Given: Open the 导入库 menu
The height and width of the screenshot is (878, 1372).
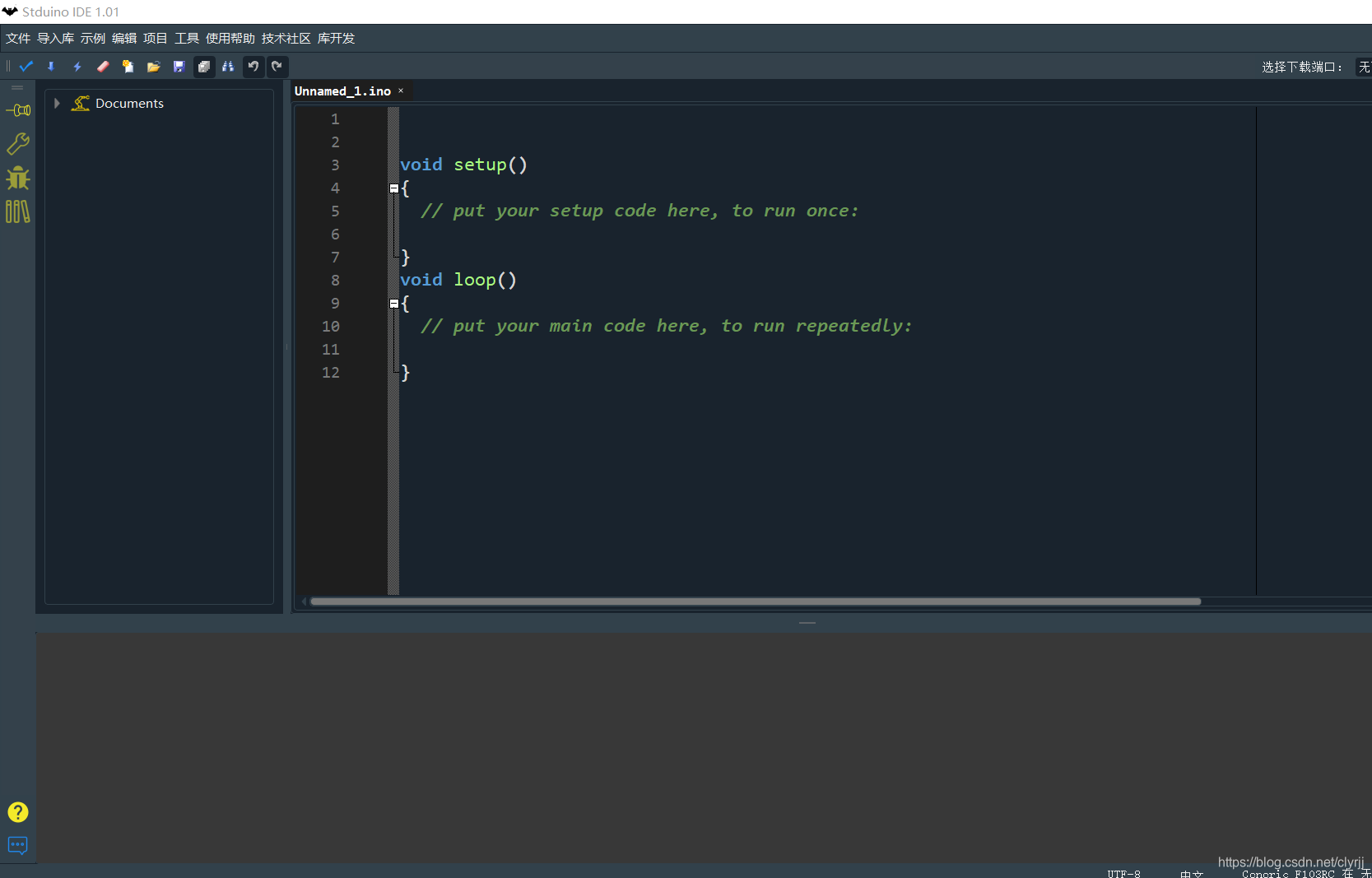Looking at the screenshot, I should click(55, 39).
